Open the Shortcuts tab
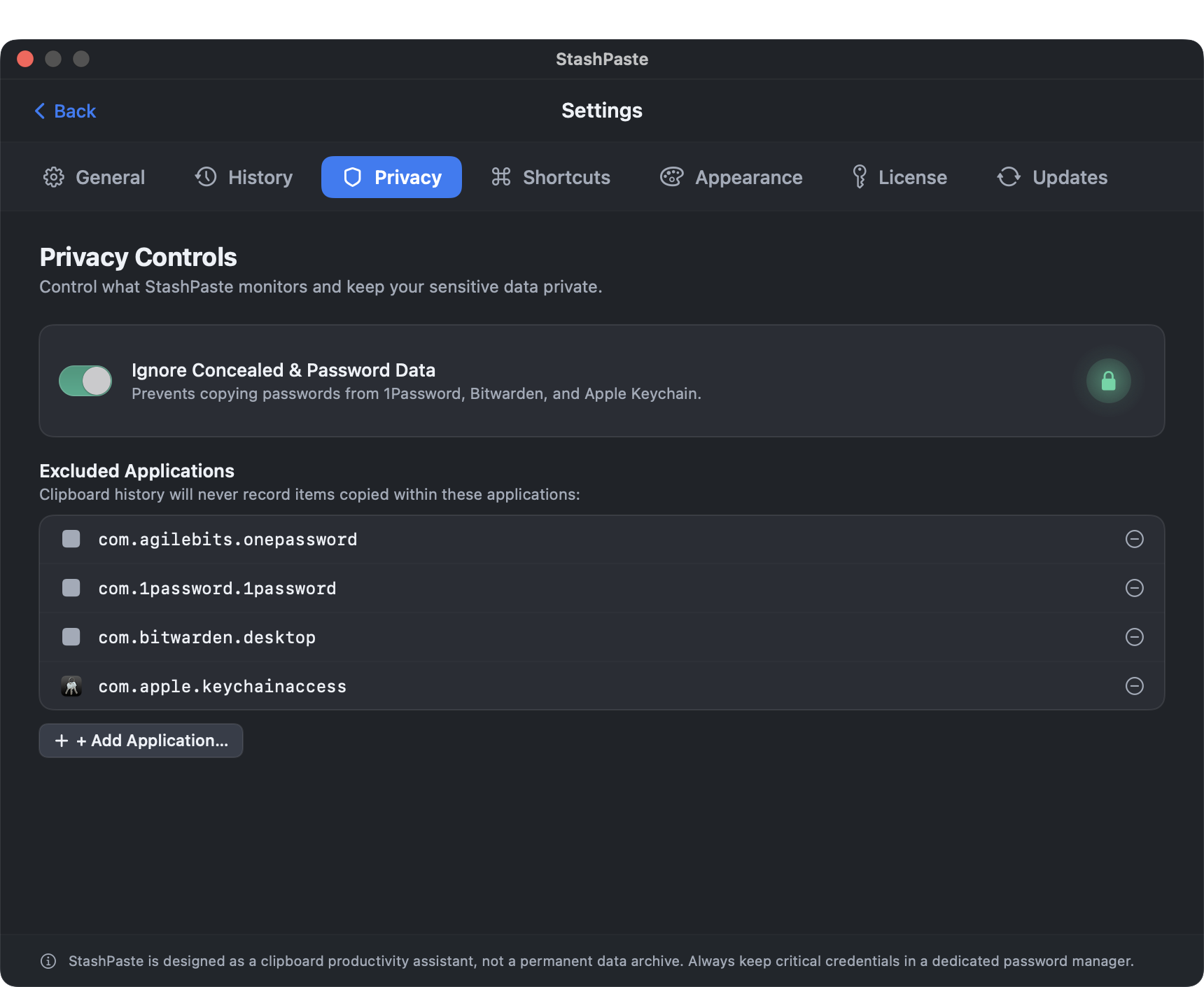The height and width of the screenshot is (987, 1204). (551, 177)
